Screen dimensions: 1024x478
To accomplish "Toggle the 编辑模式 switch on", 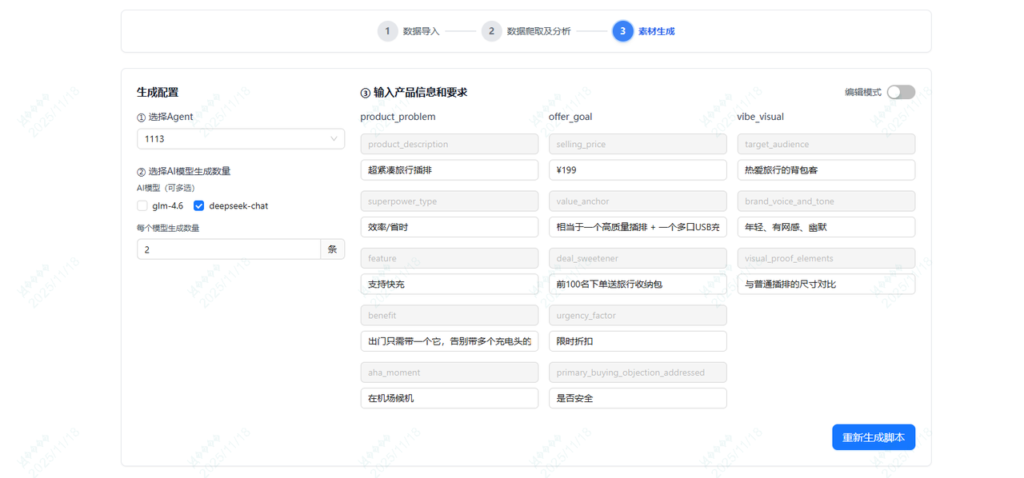I will [x=900, y=92].
